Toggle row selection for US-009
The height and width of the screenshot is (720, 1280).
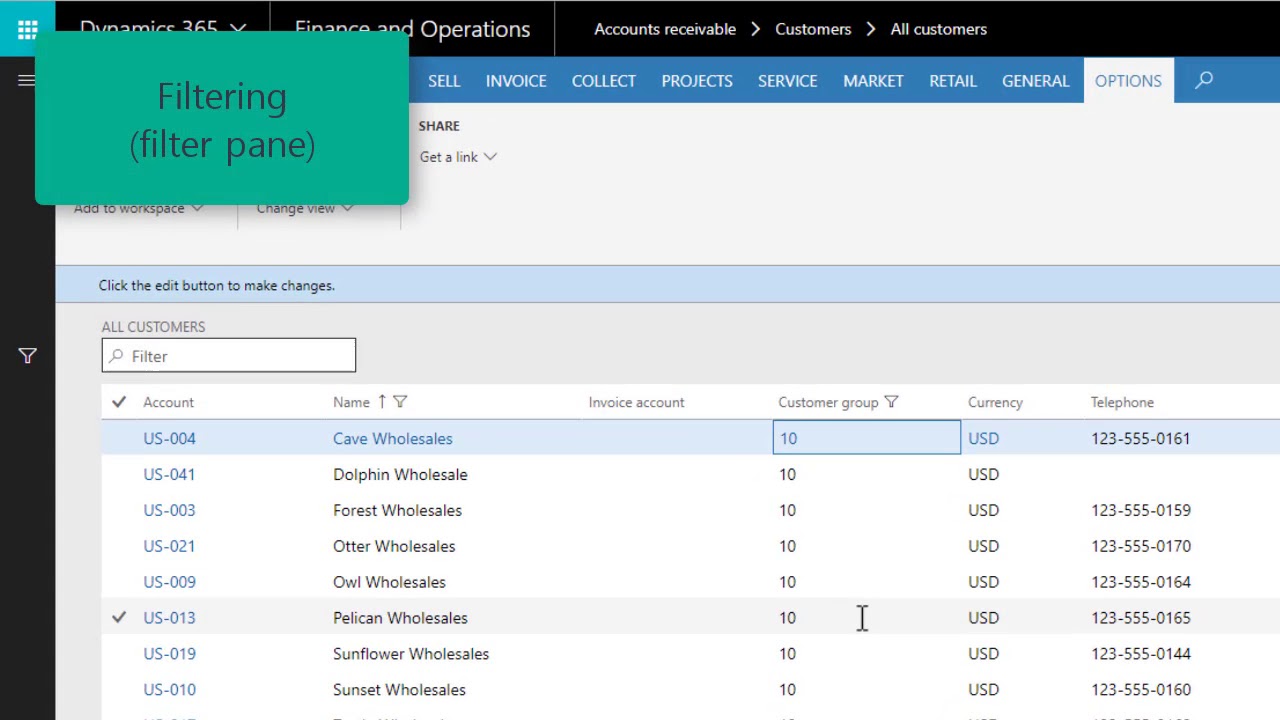[119, 582]
